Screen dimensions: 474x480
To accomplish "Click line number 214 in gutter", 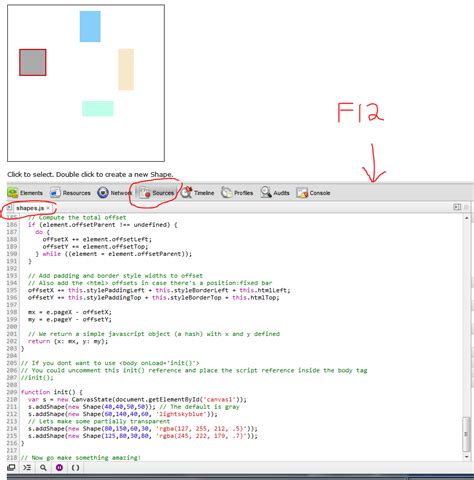I will (x=12, y=428).
